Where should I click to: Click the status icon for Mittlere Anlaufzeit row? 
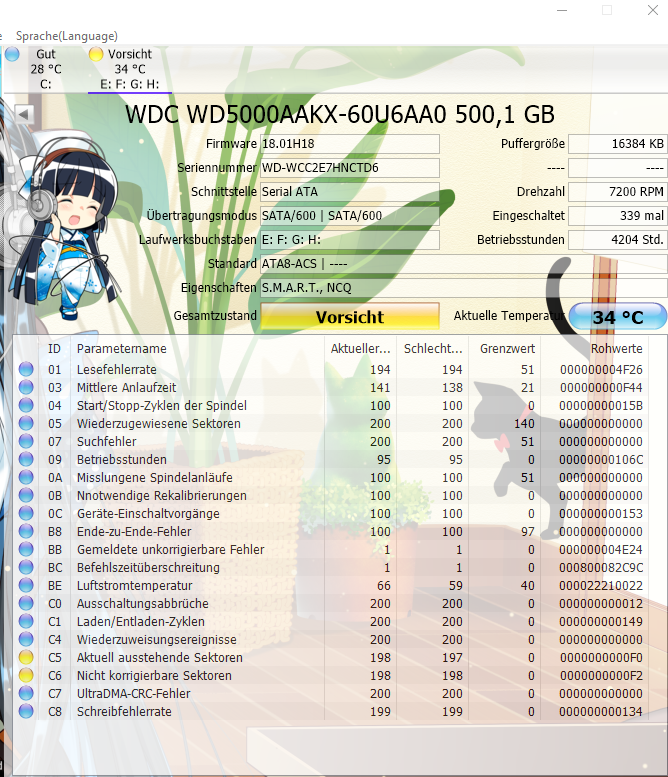(26, 387)
